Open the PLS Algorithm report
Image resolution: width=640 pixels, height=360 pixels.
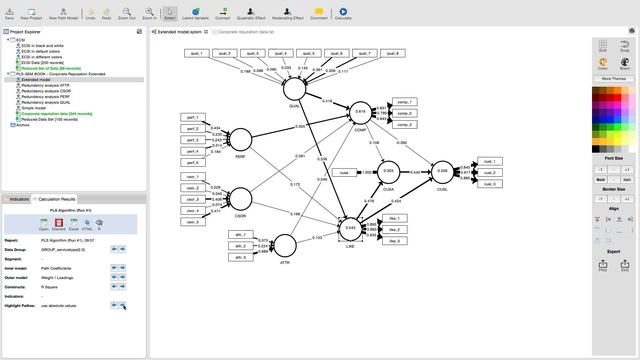pyautogui.click(x=44, y=224)
